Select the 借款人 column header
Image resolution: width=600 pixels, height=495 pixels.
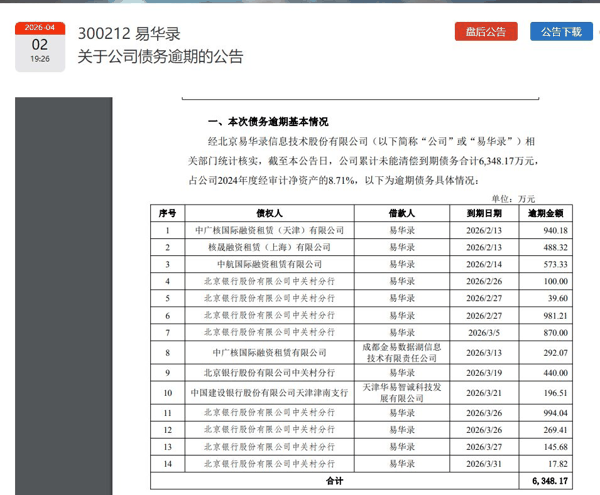point(400,214)
